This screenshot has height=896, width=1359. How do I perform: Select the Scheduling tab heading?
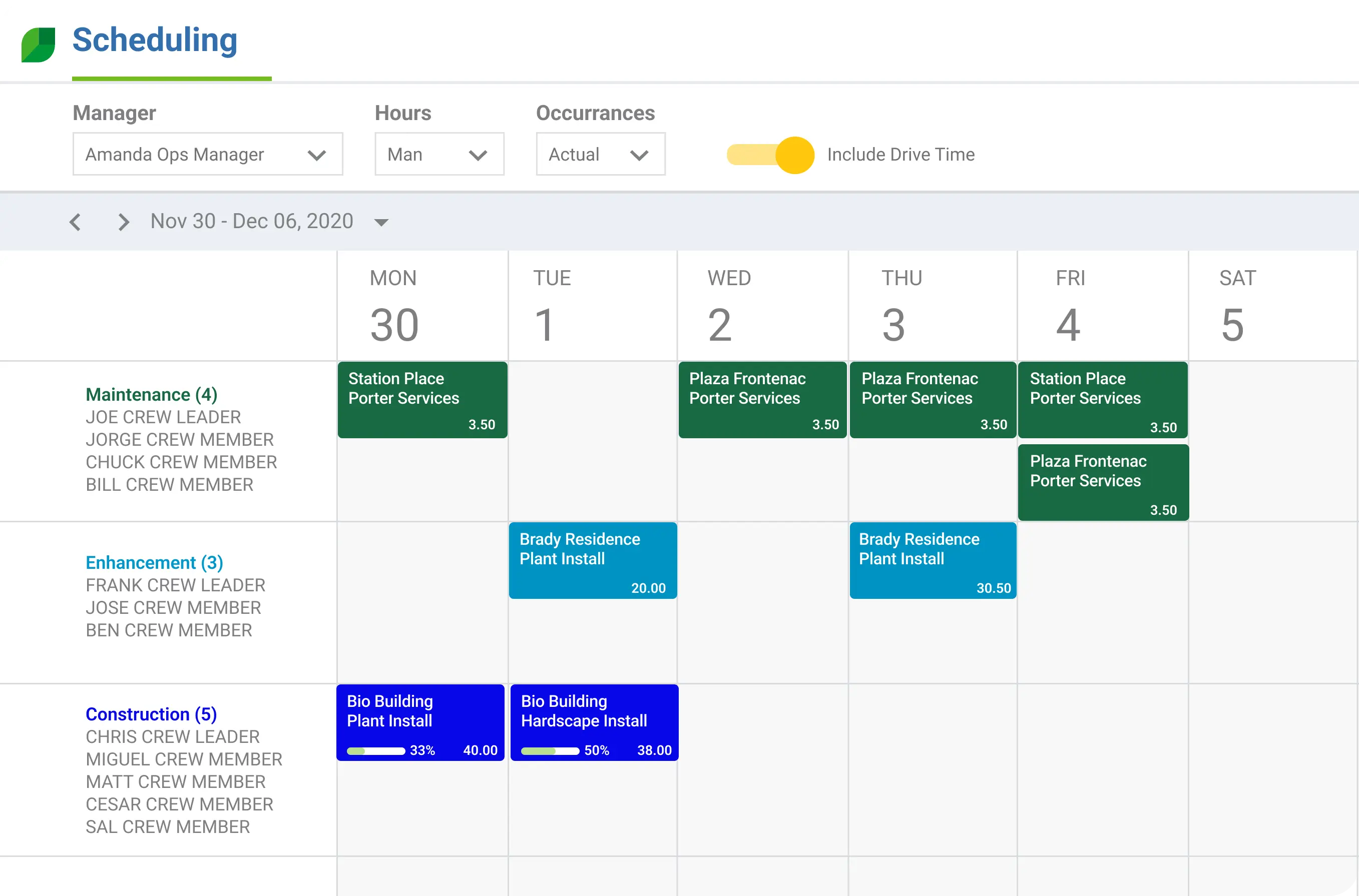pos(154,40)
